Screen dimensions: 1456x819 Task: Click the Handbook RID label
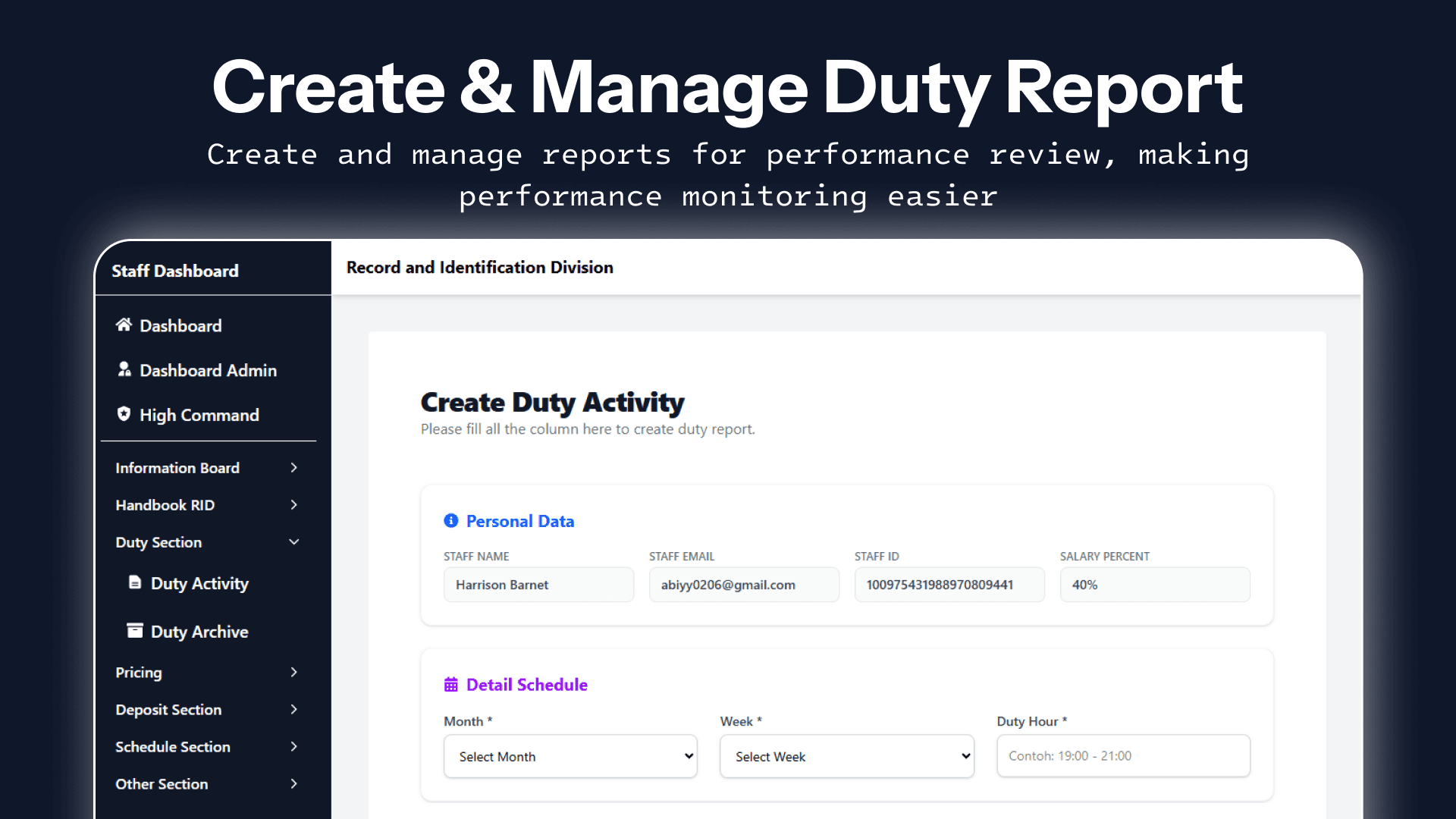tap(165, 505)
